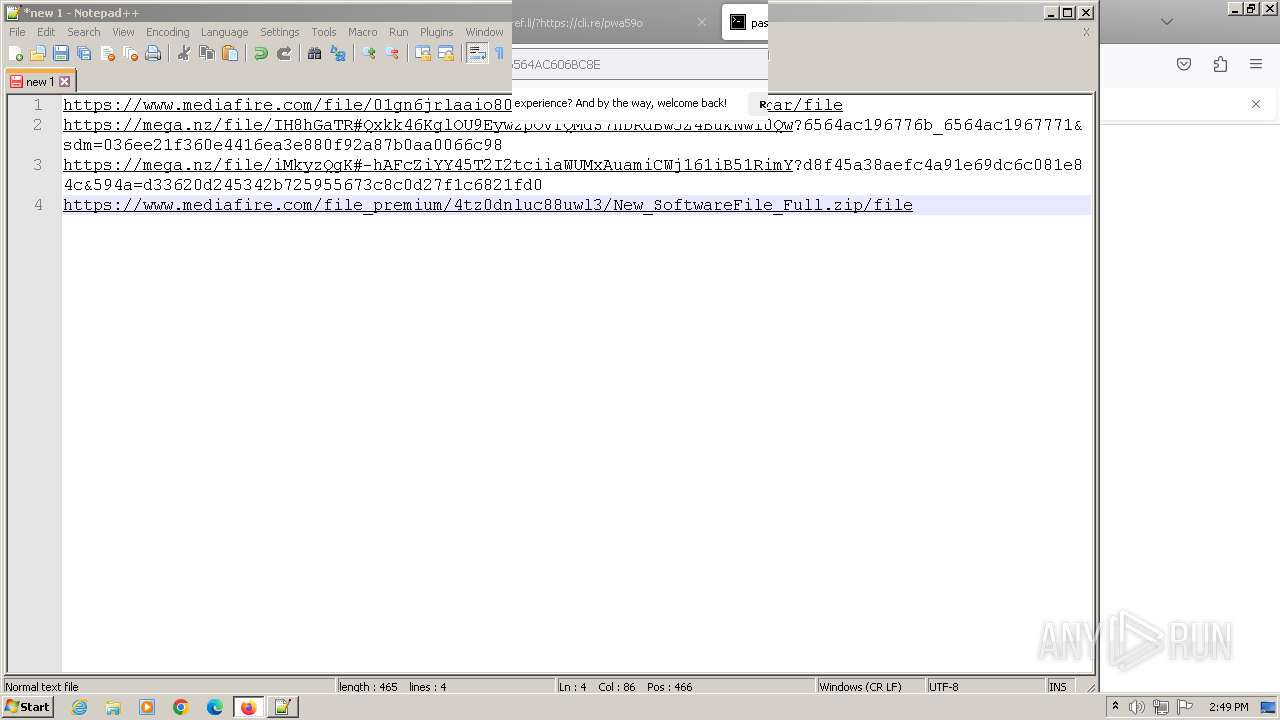The width and height of the screenshot is (1280, 720).
Task: Open File Explorer from the taskbar
Action: pos(113,707)
